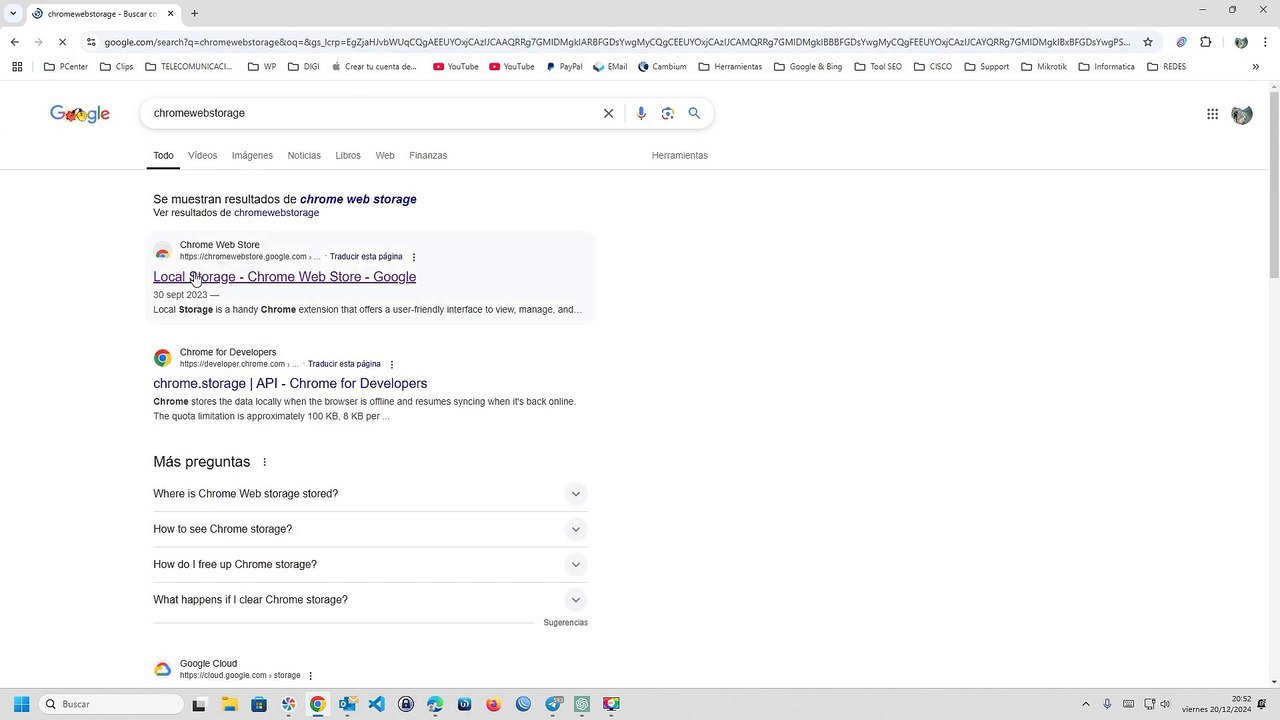Translate the Chrome Web Store result page

click(366, 257)
